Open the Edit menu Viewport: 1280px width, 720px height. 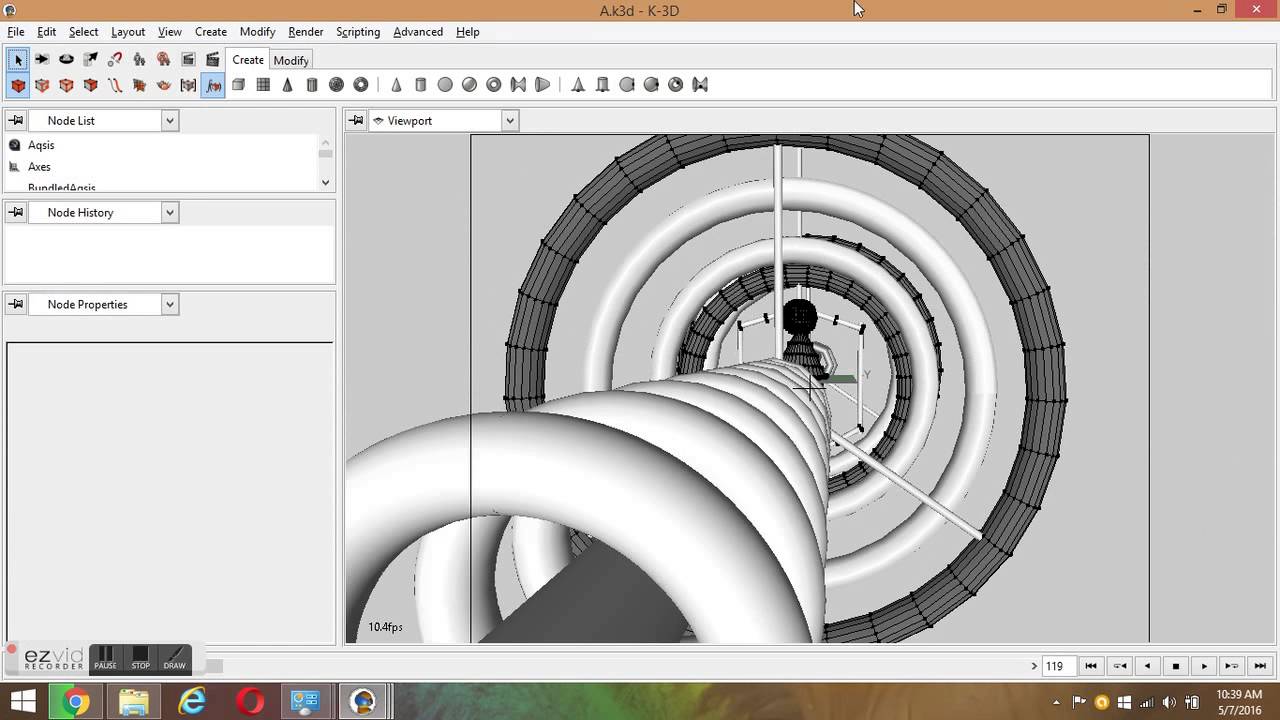click(47, 32)
